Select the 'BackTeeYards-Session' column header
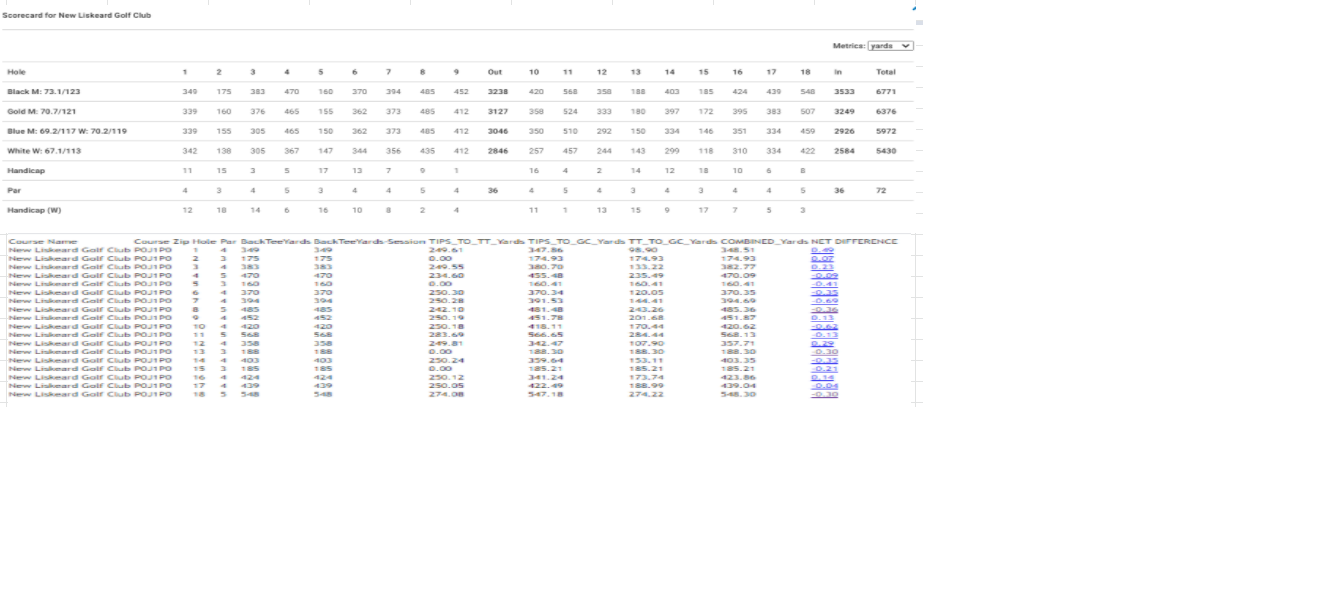Image resolution: width=1338 pixels, height=594 pixels. coord(370,241)
